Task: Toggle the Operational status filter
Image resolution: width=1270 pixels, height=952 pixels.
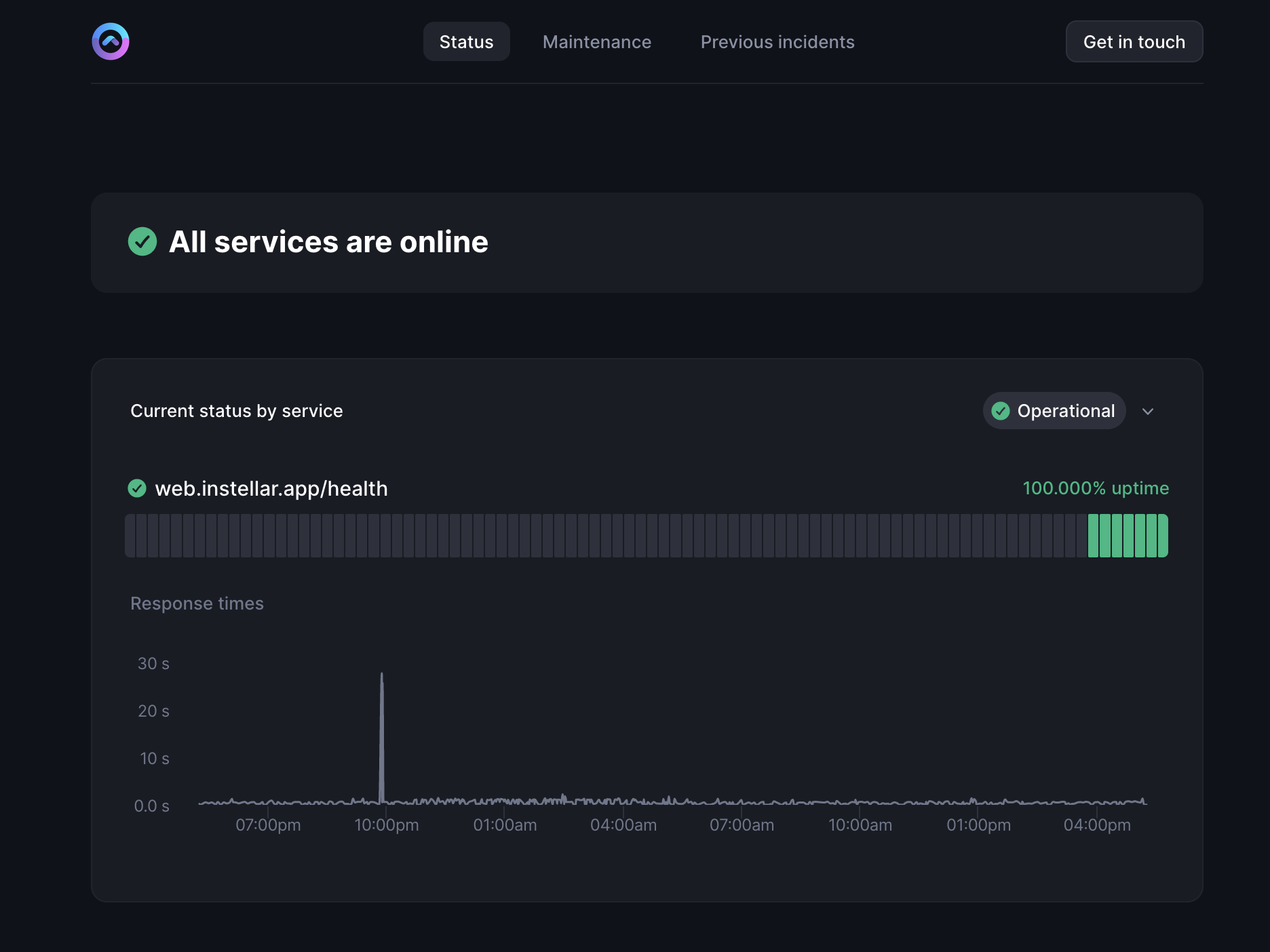Action: (1054, 410)
